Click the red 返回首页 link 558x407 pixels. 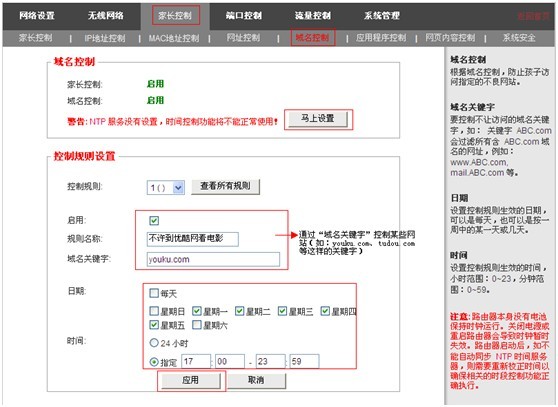533,16
